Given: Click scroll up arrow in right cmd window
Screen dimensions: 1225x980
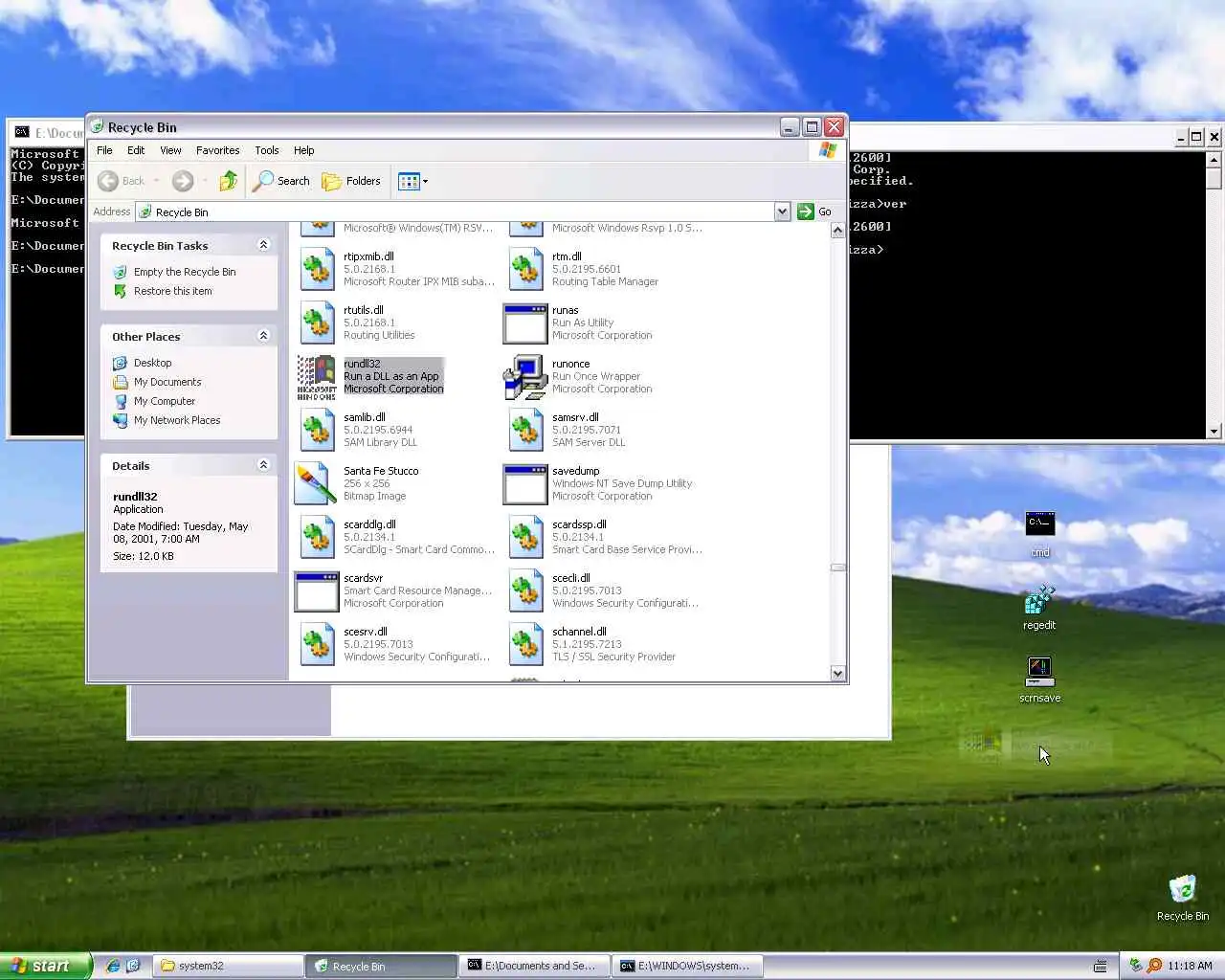Looking at the screenshot, I should tap(1214, 159).
